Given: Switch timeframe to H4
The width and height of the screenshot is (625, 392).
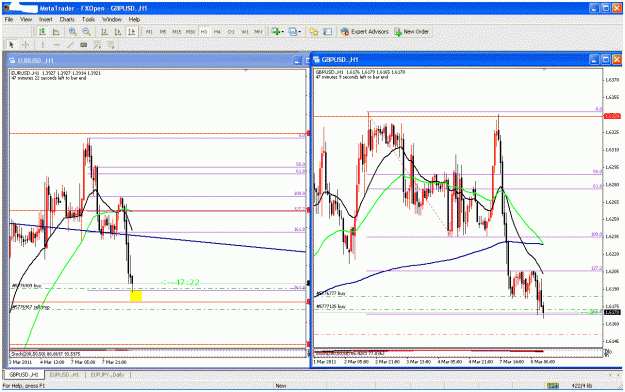Looking at the screenshot, I should [217, 32].
